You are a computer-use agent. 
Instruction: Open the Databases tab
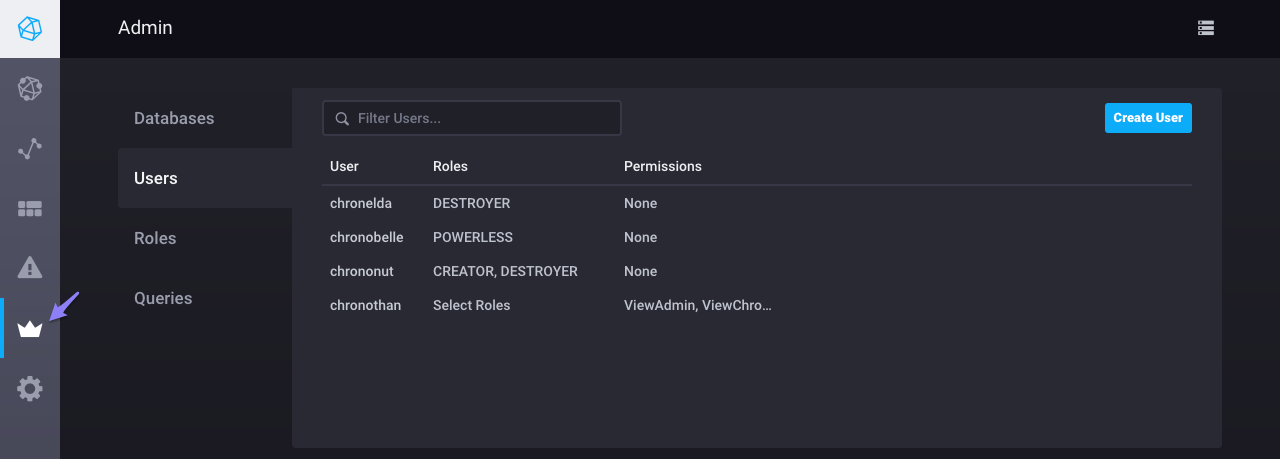[x=174, y=118]
